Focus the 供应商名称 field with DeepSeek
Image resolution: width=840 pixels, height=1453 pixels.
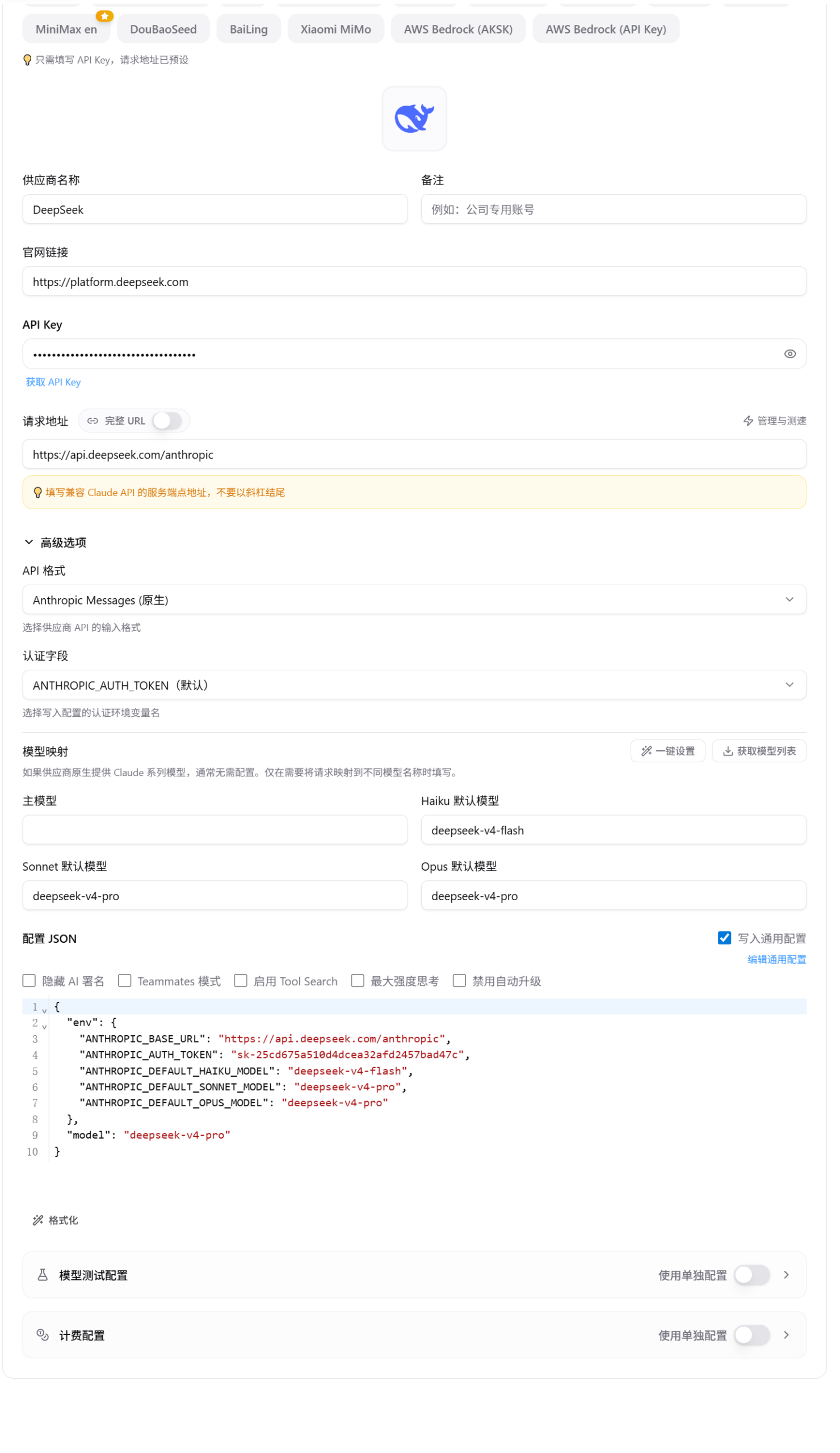[215, 209]
